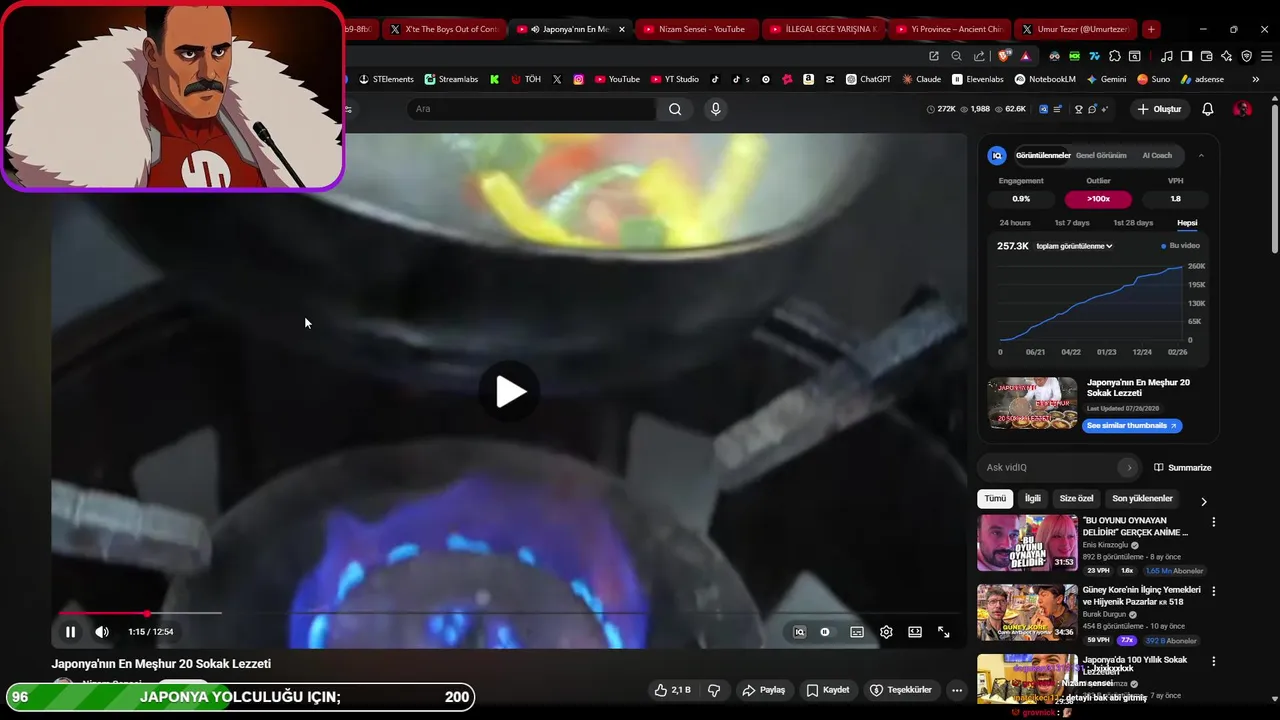Image resolution: width=1280 pixels, height=720 pixels.
Task: Click the >100x Outlier badge
Action: tap(1098, 199)
